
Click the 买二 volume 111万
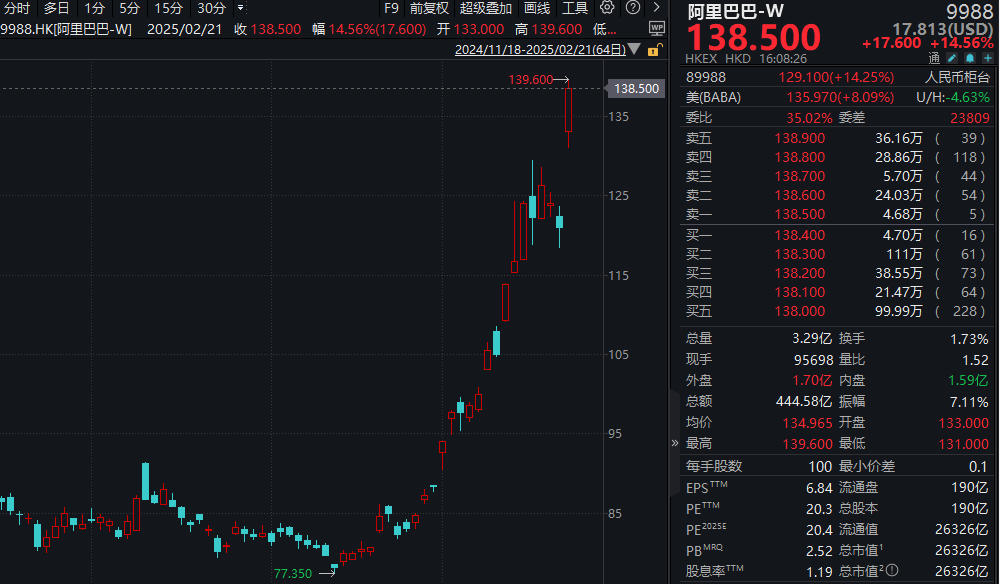904,254
